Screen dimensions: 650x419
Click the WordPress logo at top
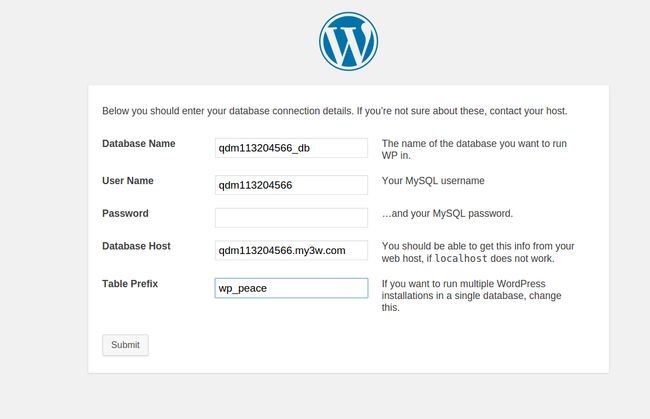(x=348, y=41)
